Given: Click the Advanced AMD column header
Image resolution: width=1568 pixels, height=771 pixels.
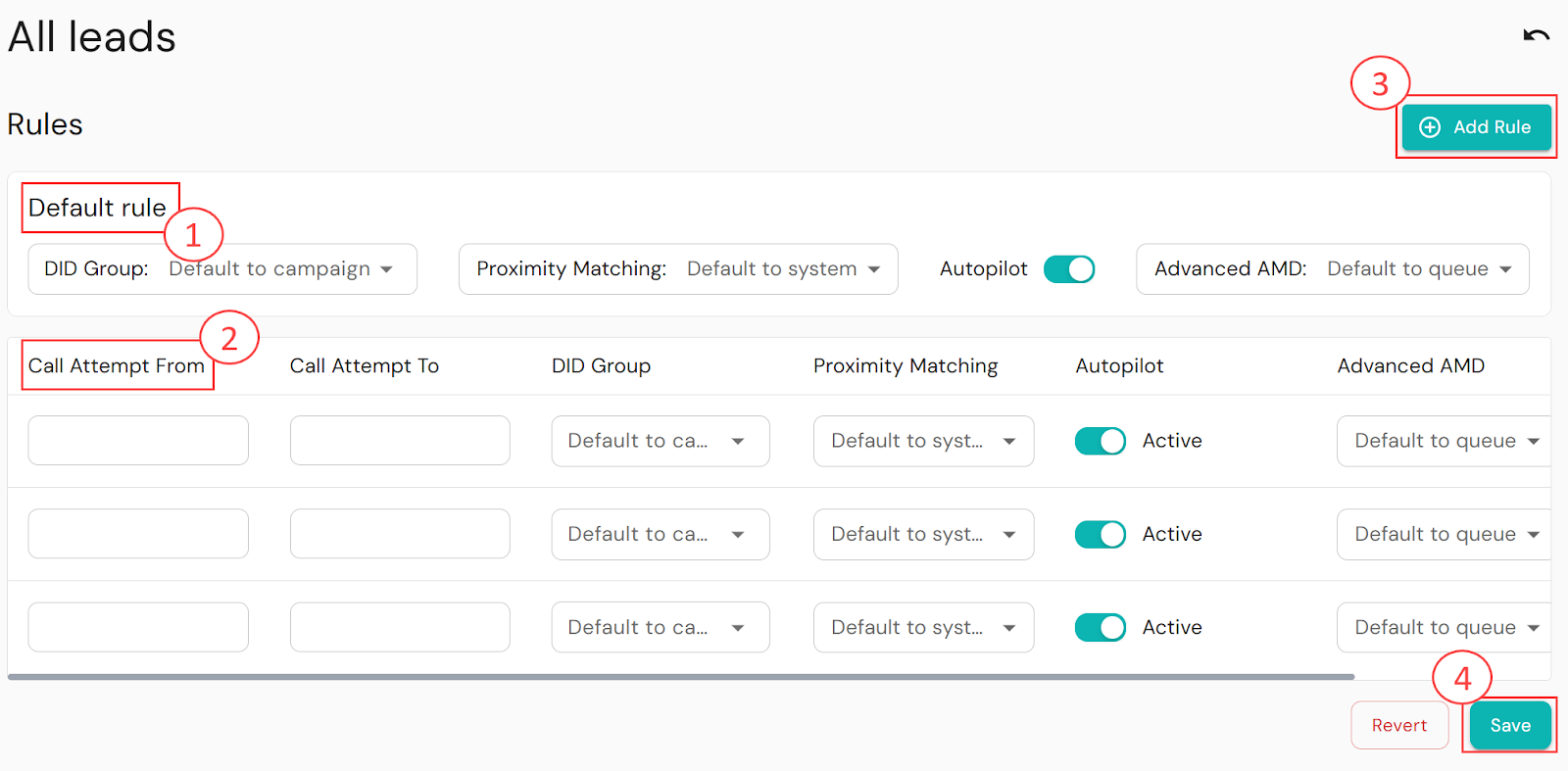Looking at the screenshot, I should pos(1411,366).
